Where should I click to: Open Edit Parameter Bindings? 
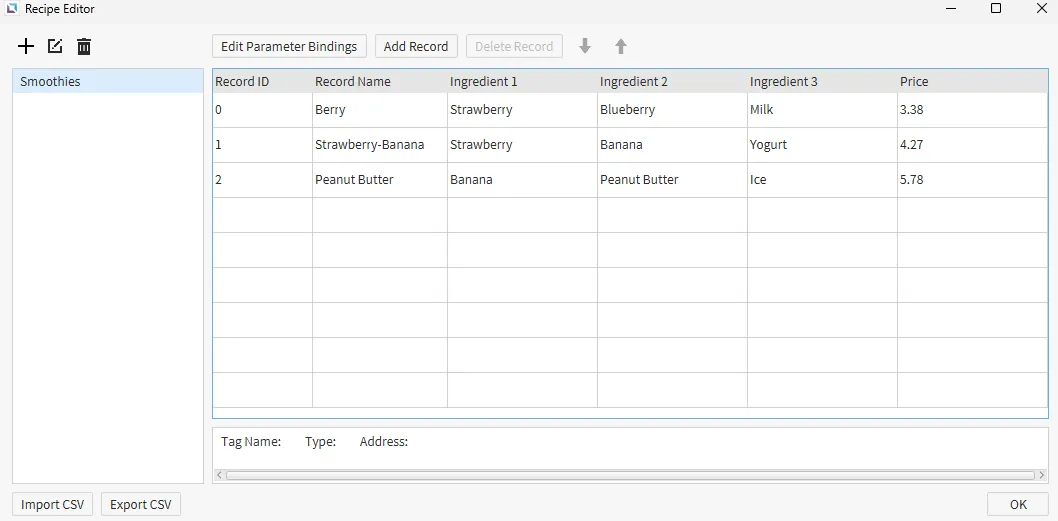click(x=289, y=46)
